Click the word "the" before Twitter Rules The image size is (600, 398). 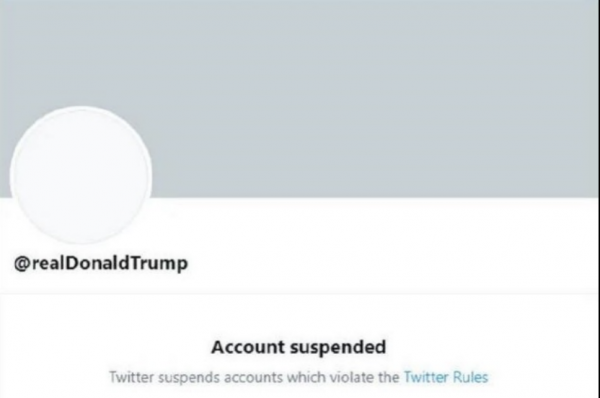[389, 377]
